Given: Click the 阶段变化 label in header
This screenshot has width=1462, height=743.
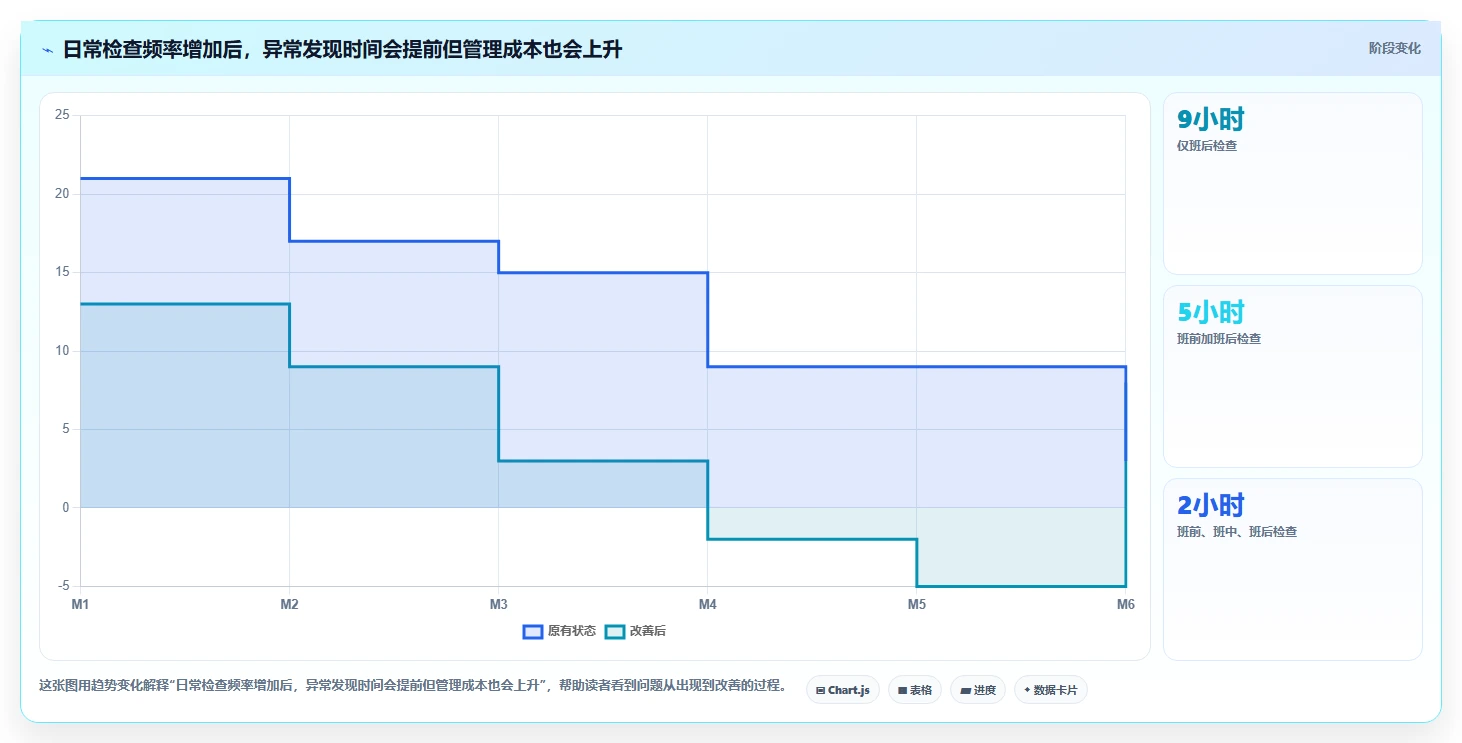Looking at the screenshot, I should [x=1394, y=49].
